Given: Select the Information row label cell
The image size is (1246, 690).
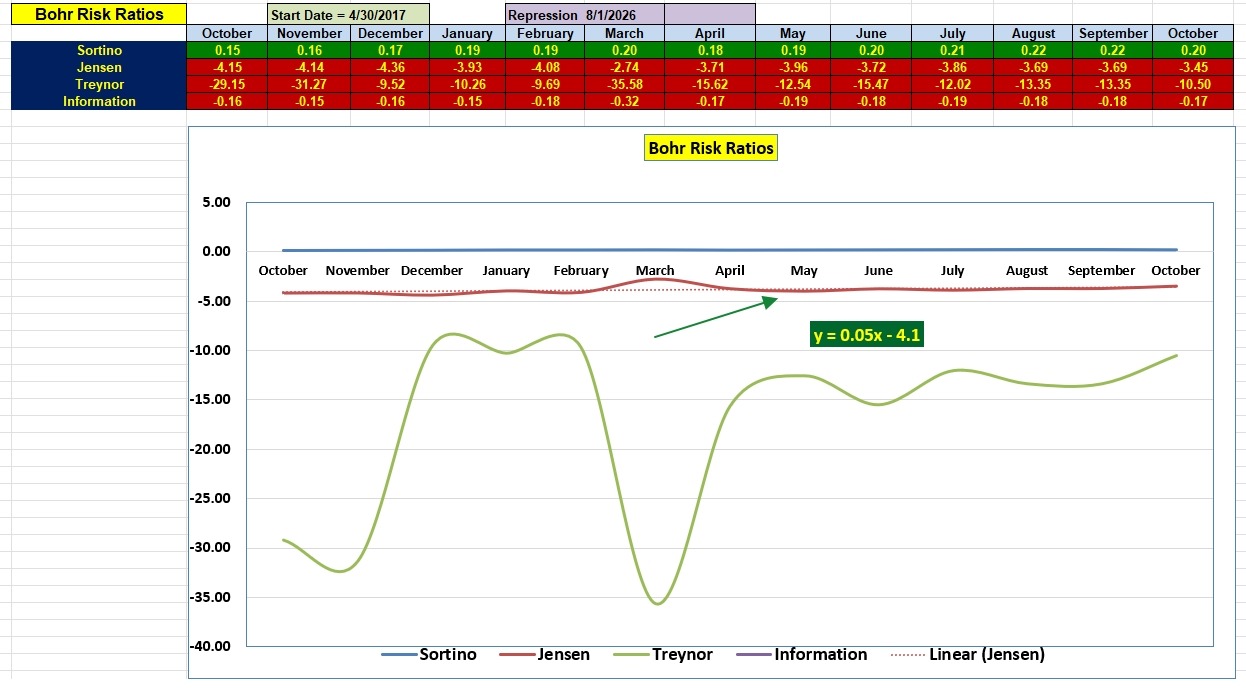Looking at the screenshot, I should tap(99, 101).
